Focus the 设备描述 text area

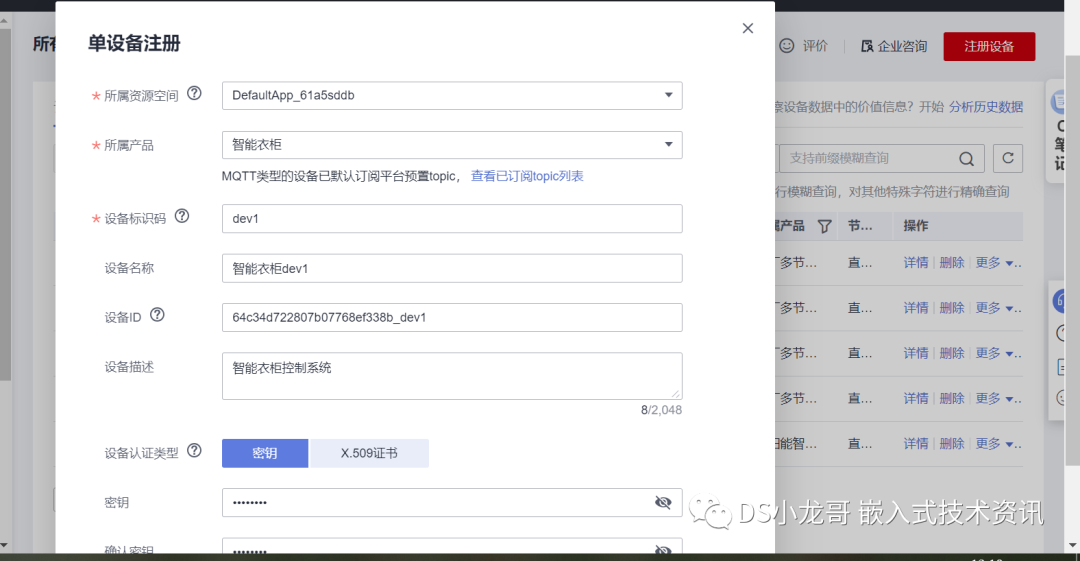coord(452,376)
